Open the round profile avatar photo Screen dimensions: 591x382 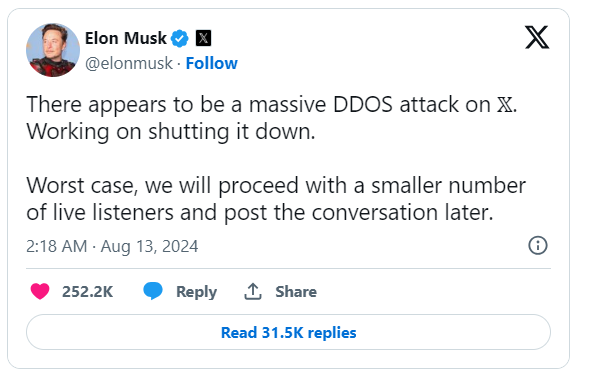(x=53, y=50)
